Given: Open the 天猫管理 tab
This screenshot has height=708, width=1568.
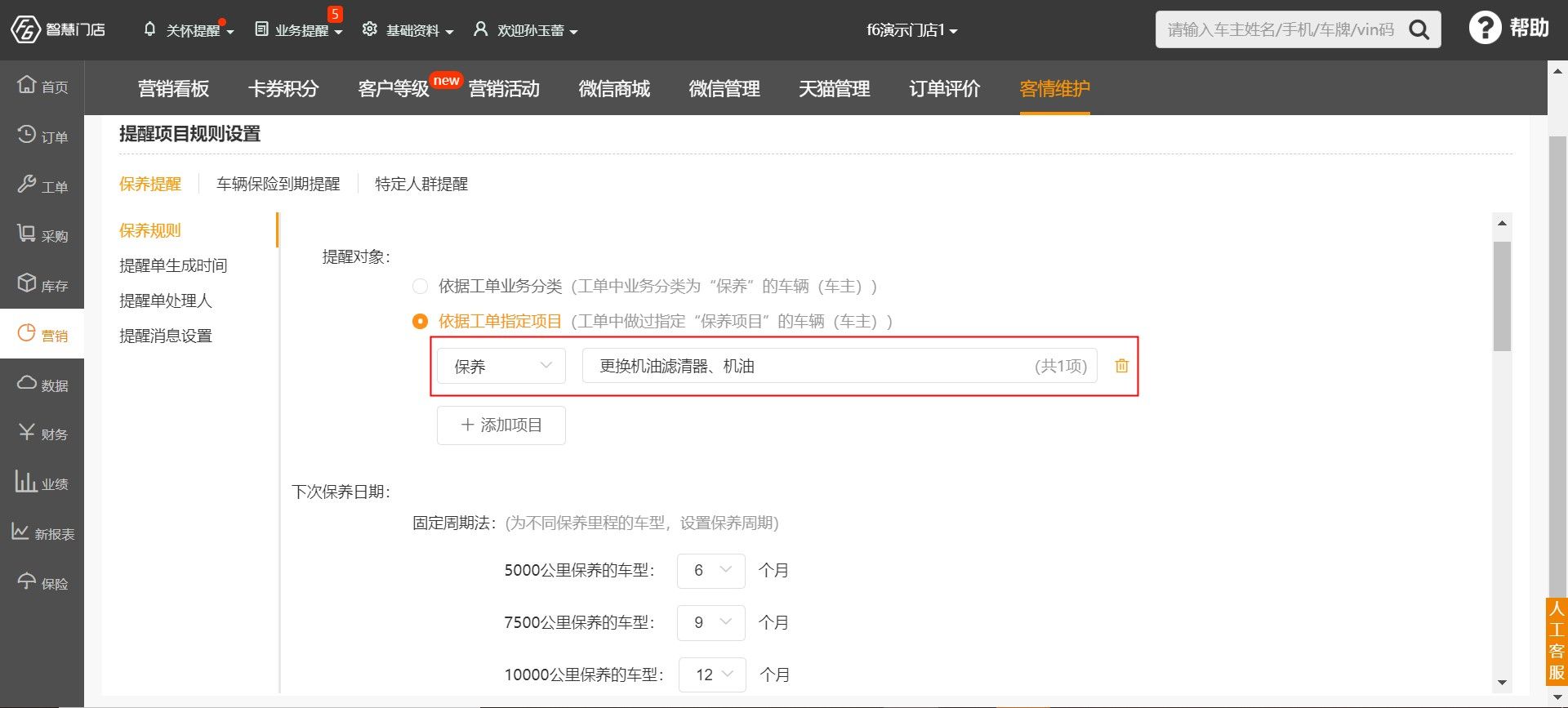Looking at the screenshot, I should coord(835,88).
